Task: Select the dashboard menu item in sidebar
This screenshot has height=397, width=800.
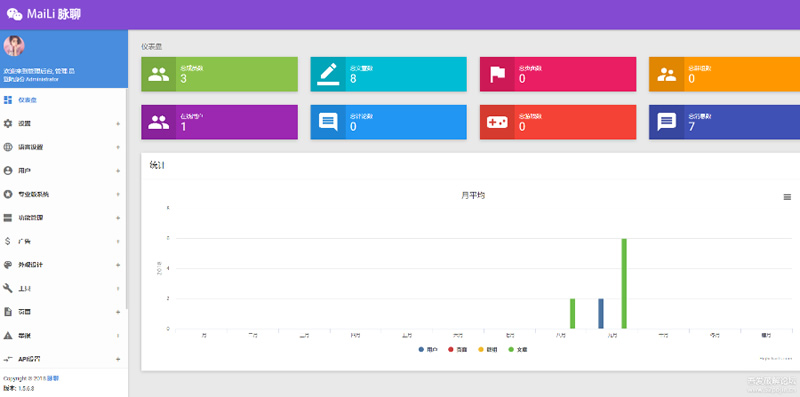Action: click(63, 100)
